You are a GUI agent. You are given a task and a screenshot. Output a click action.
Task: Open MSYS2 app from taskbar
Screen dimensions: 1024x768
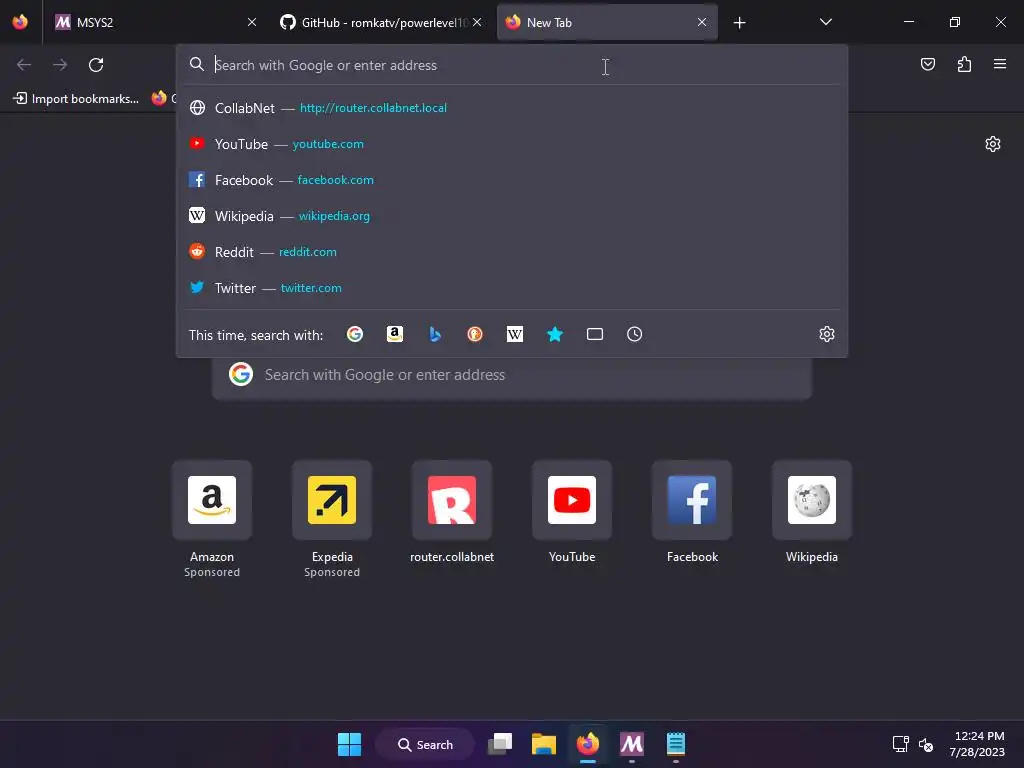pyautogui.click(x=632, y=744)
